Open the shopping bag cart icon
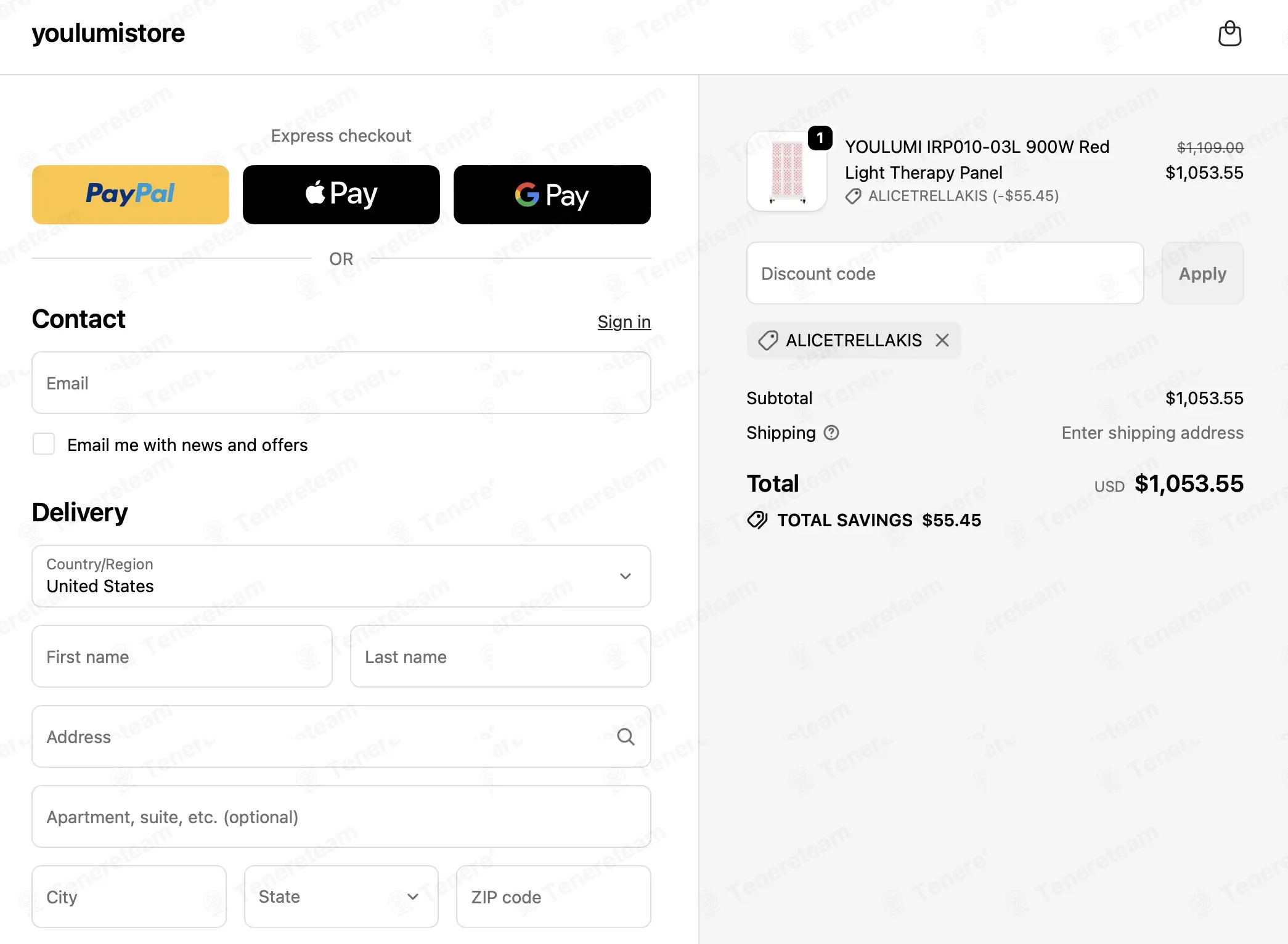Viewport: 1288px width, 944px height. click(1229, 33)
